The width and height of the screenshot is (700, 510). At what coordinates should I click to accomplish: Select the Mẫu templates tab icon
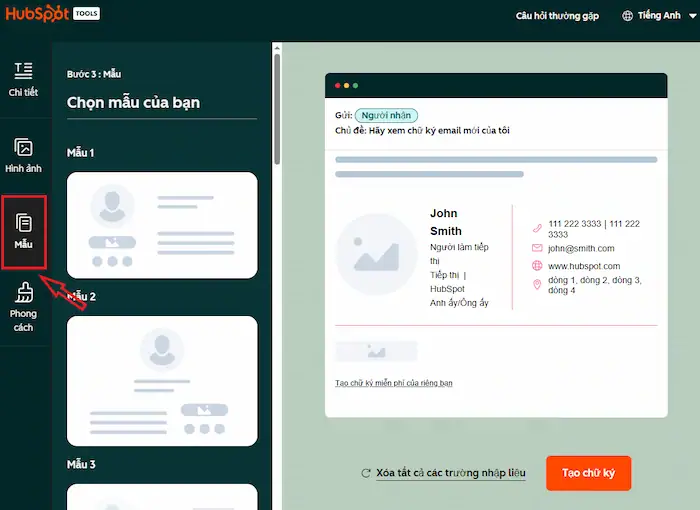coord(24,223)
